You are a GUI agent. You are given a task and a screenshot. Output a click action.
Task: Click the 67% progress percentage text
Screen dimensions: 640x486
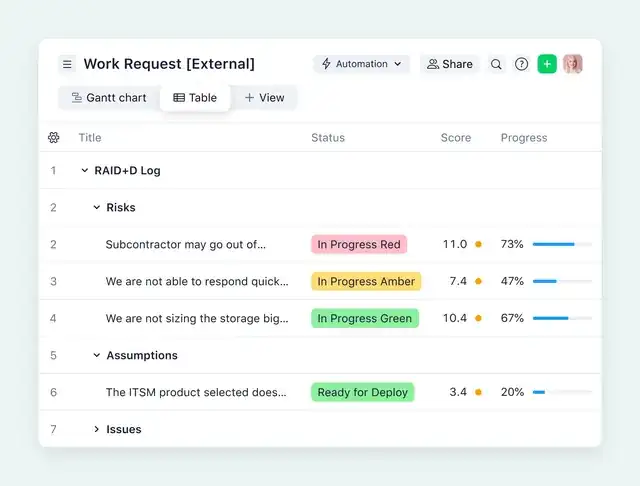pos(512,318)
